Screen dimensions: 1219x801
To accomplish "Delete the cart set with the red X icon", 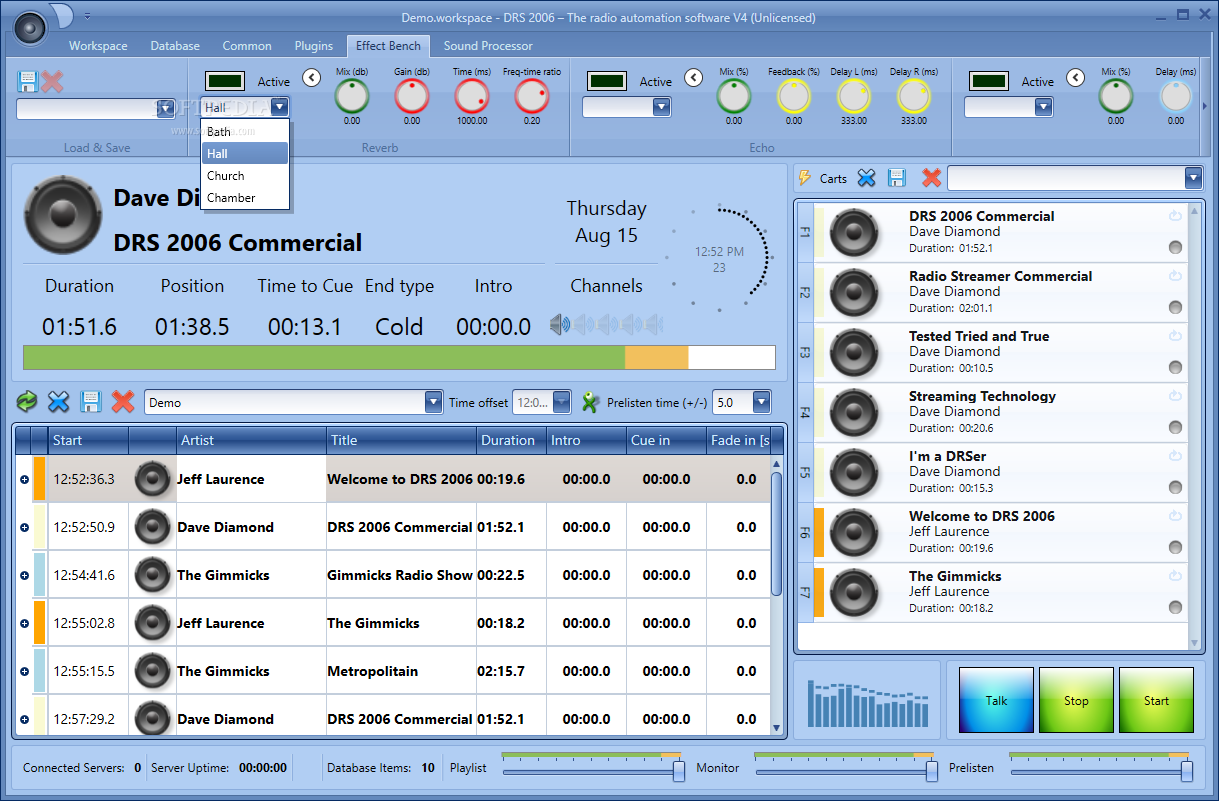I will [x=931, y=178].
